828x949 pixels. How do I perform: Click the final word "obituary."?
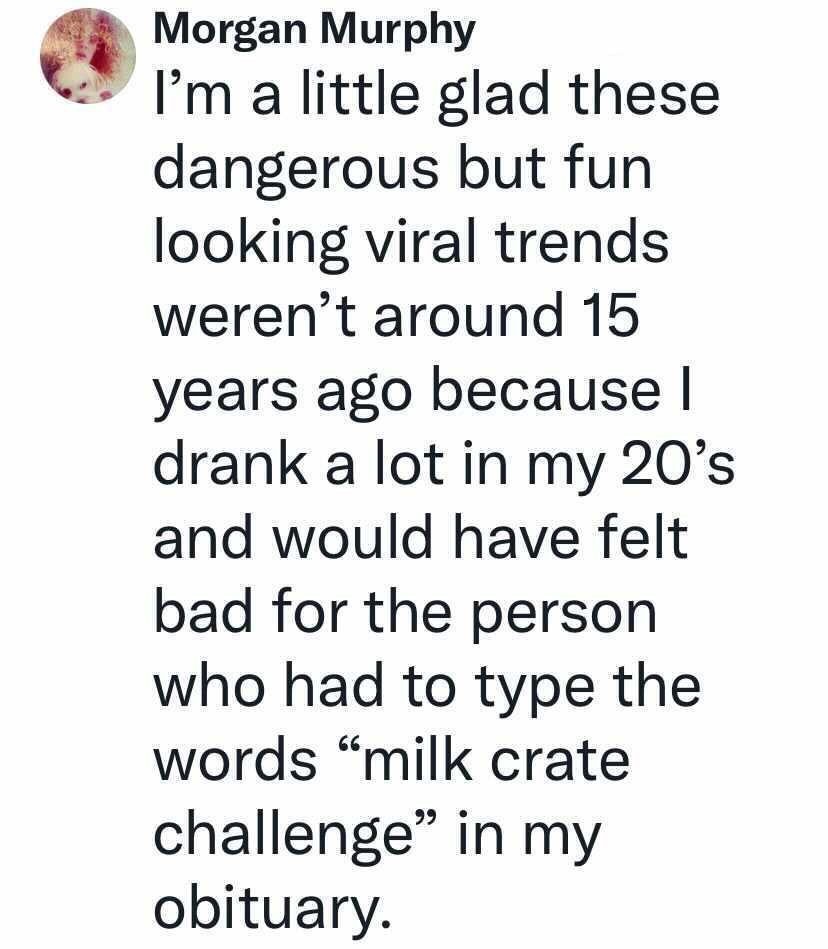tap(272, 908)
